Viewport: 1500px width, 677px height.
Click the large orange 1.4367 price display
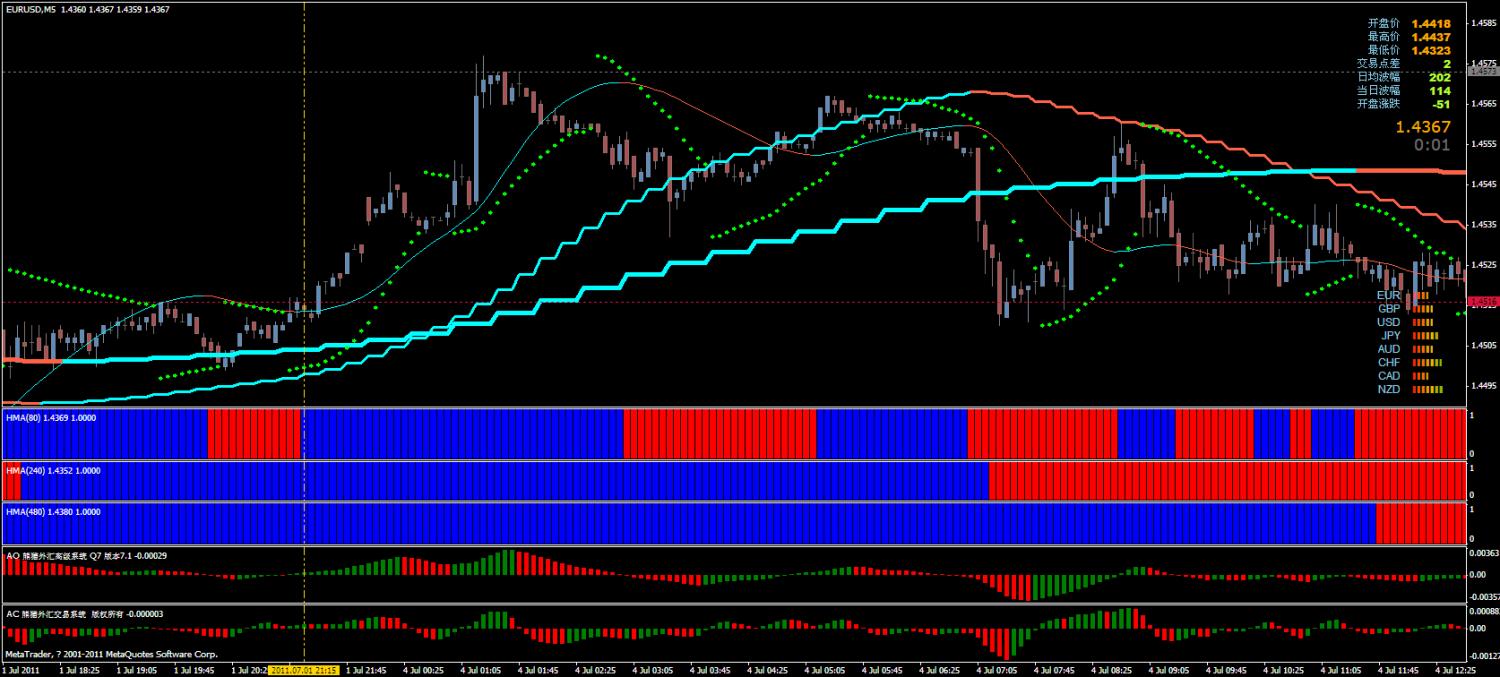1423,127
